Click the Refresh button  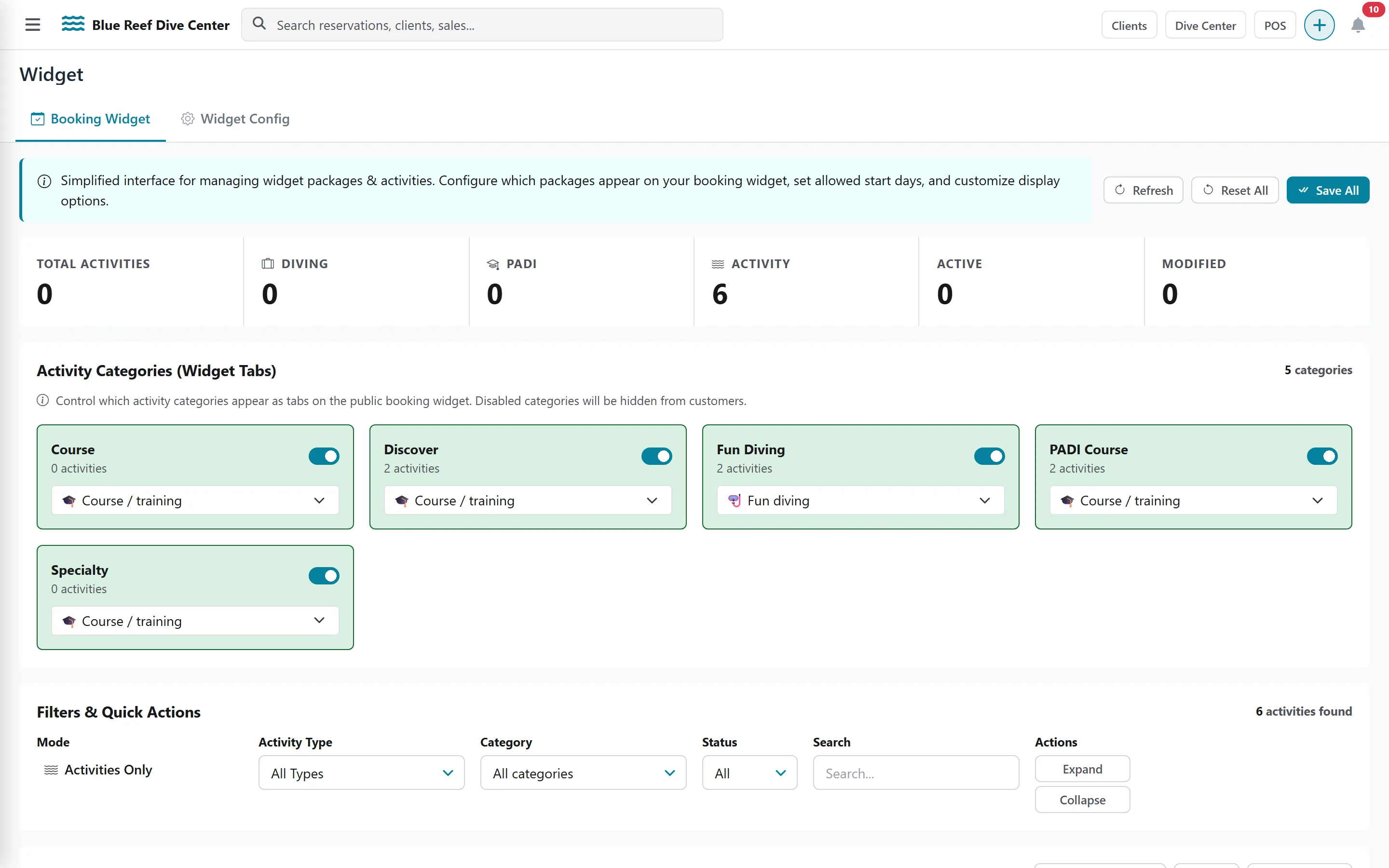coord(1144,190)
